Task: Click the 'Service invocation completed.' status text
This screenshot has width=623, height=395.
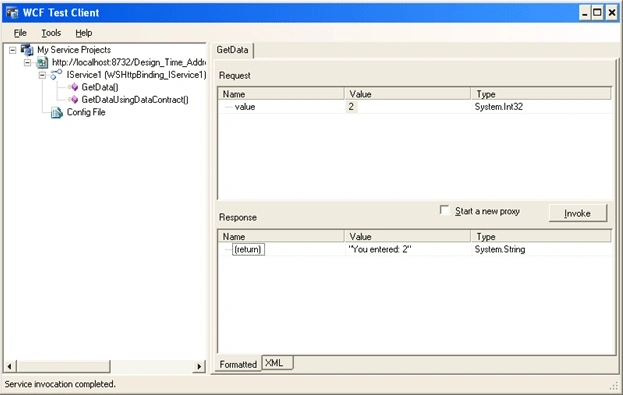Action: pos(60,384)
